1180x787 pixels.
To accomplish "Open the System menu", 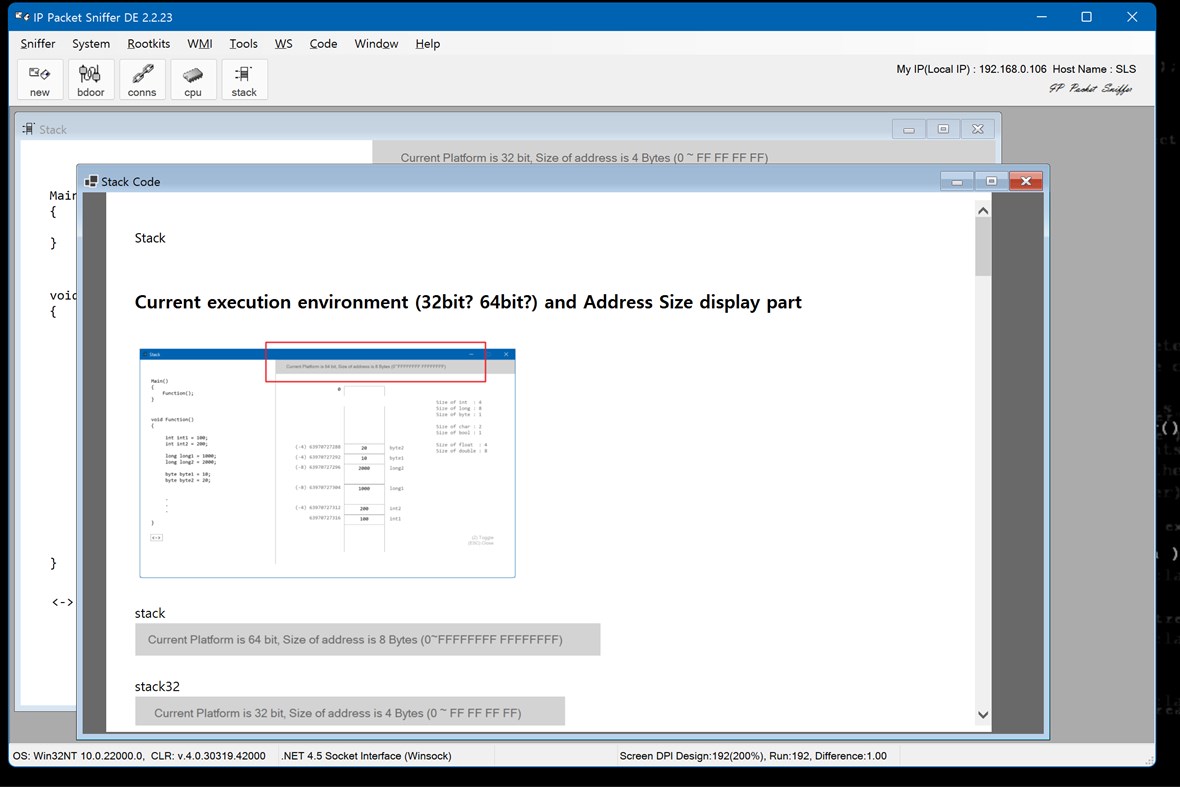I will (91, 44).
